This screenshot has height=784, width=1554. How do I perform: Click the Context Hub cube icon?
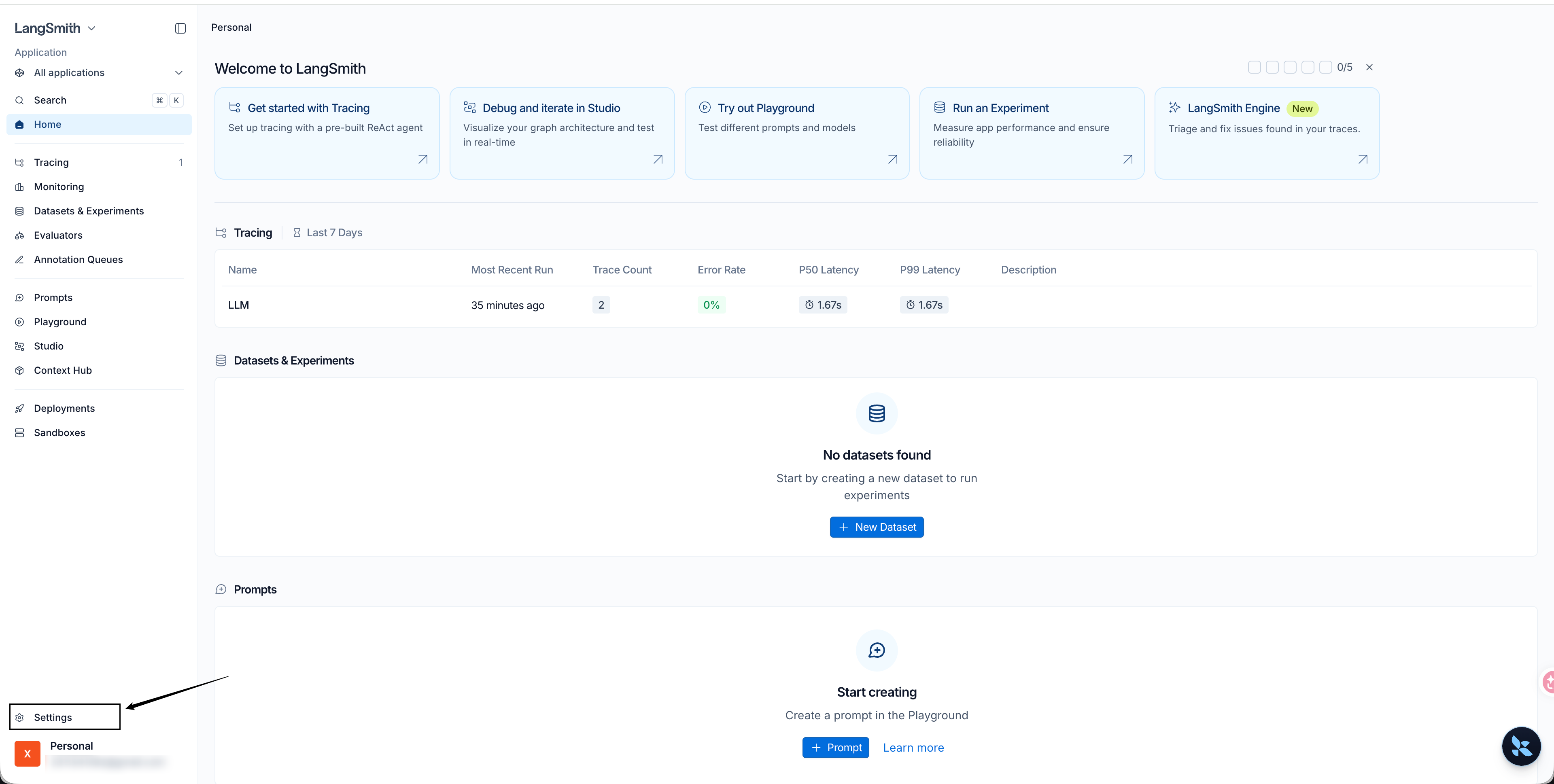(x=19, y=370)
